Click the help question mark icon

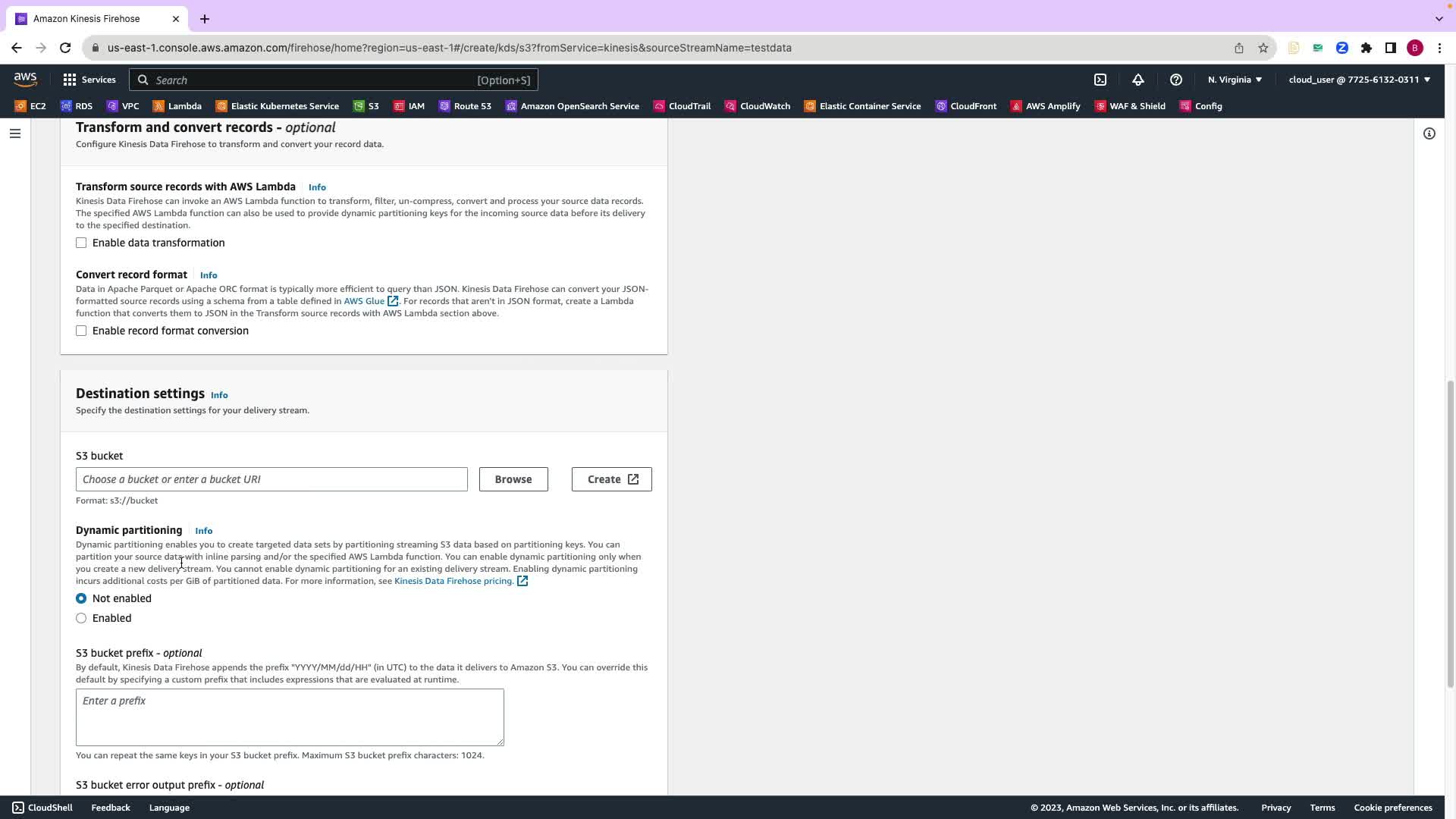click(1176, 80)
